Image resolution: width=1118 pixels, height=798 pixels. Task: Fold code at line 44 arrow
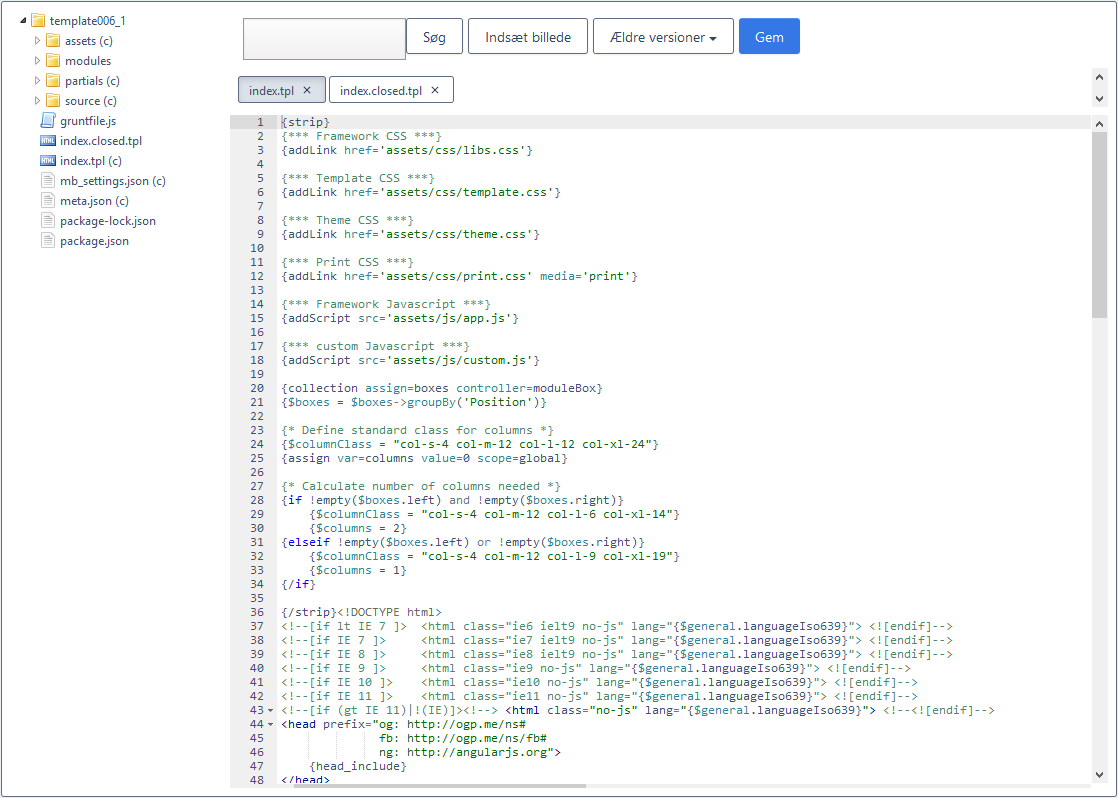coord(271,724)
